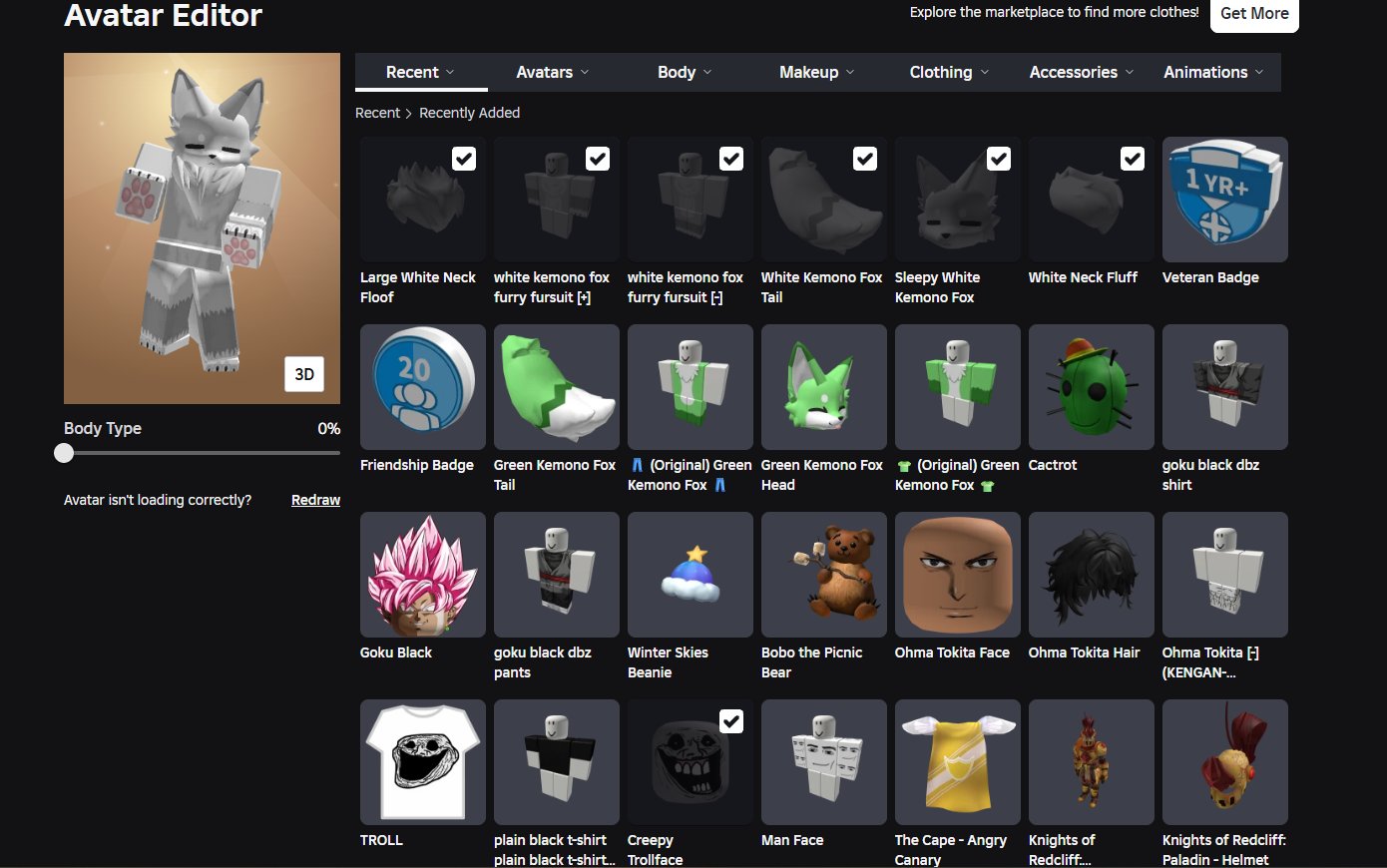Select Green Kemono Fox Head item
Image resolution: width=1387 pixels, height=868 pixels.
pyautogui.click(x=823, y=387)
